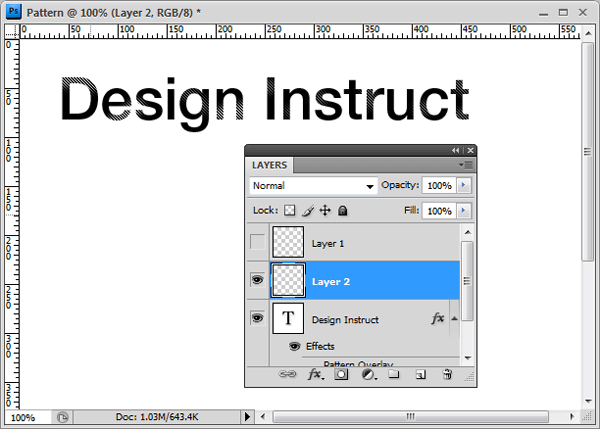Toggle Effects visibility eye
The height and width of the screenshot is (429, 600).
(294, 346)
